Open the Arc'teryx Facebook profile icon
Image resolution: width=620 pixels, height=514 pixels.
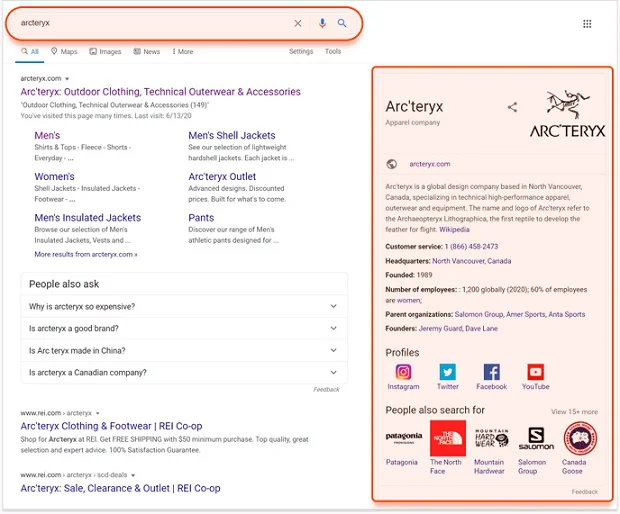(491, 372)
